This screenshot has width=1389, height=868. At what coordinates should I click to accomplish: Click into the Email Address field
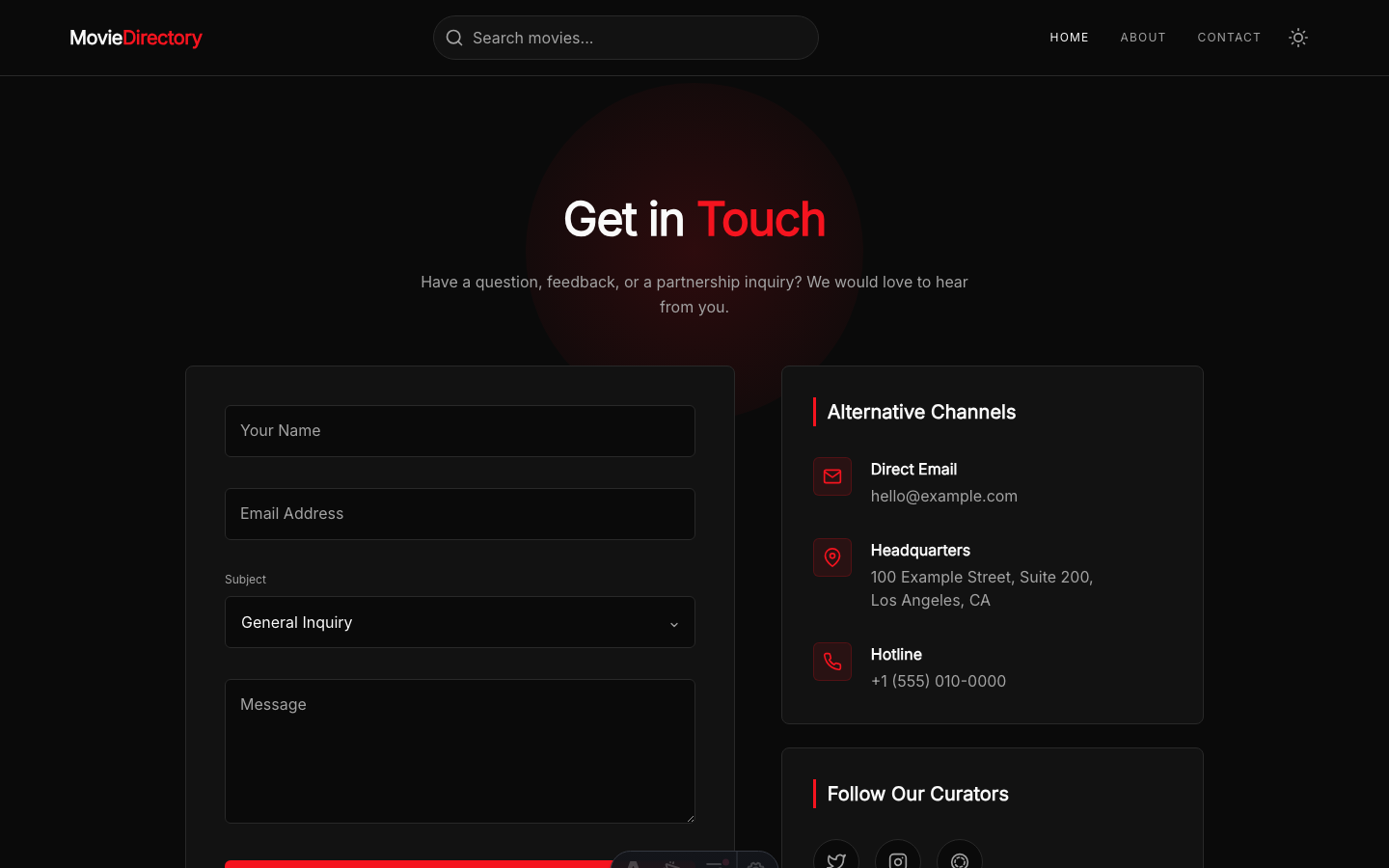460,514
